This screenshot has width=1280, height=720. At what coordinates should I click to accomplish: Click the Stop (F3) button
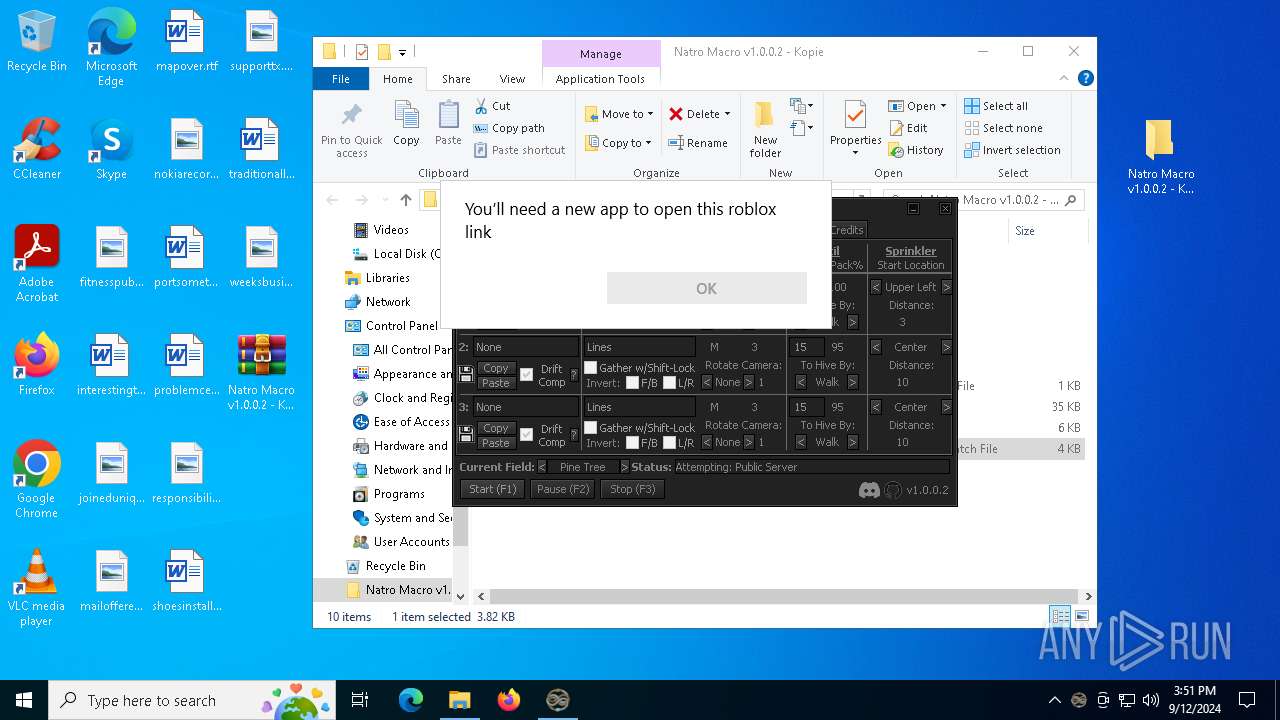click(633, 489)
